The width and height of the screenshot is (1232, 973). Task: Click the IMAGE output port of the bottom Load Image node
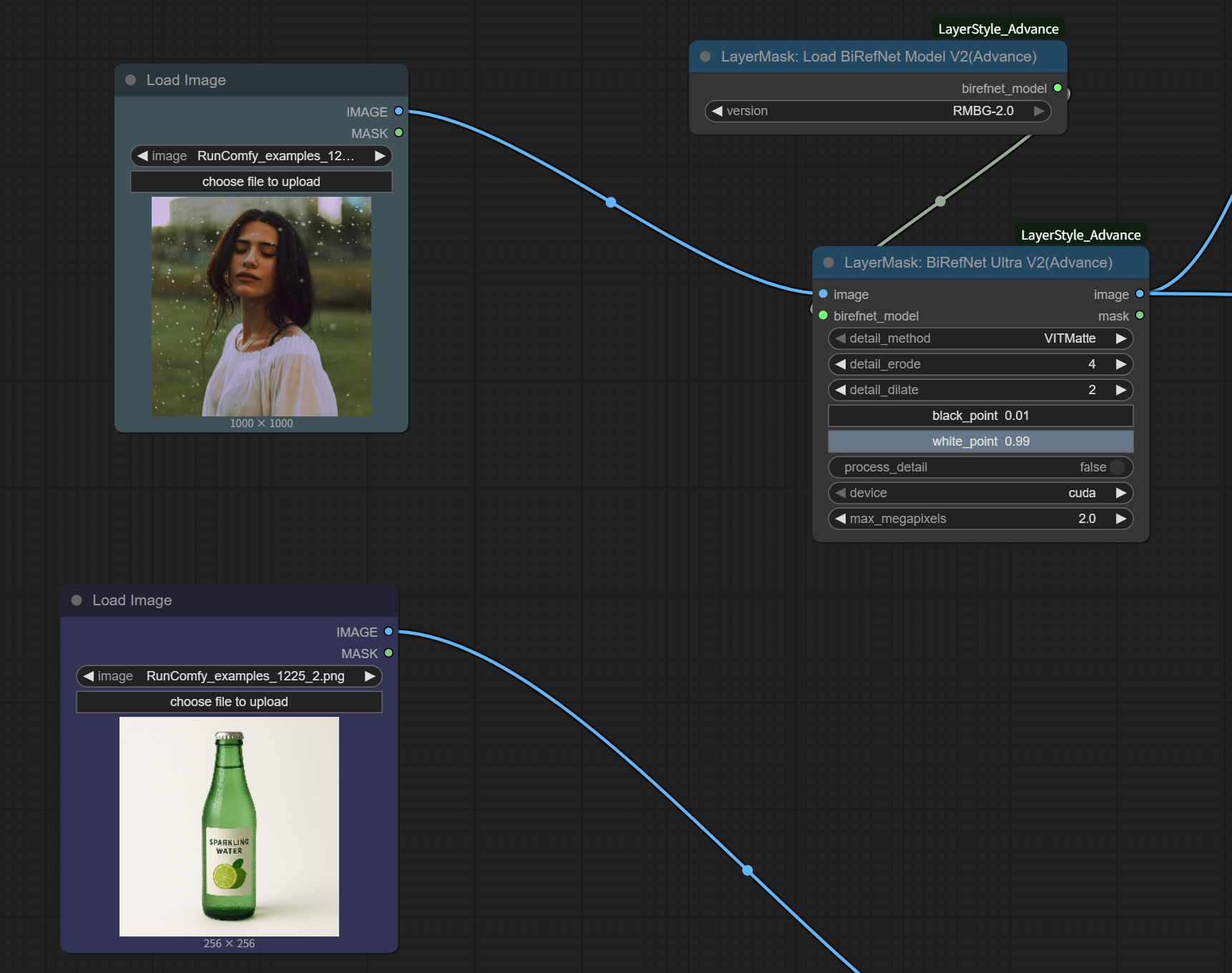click(388, 632)
